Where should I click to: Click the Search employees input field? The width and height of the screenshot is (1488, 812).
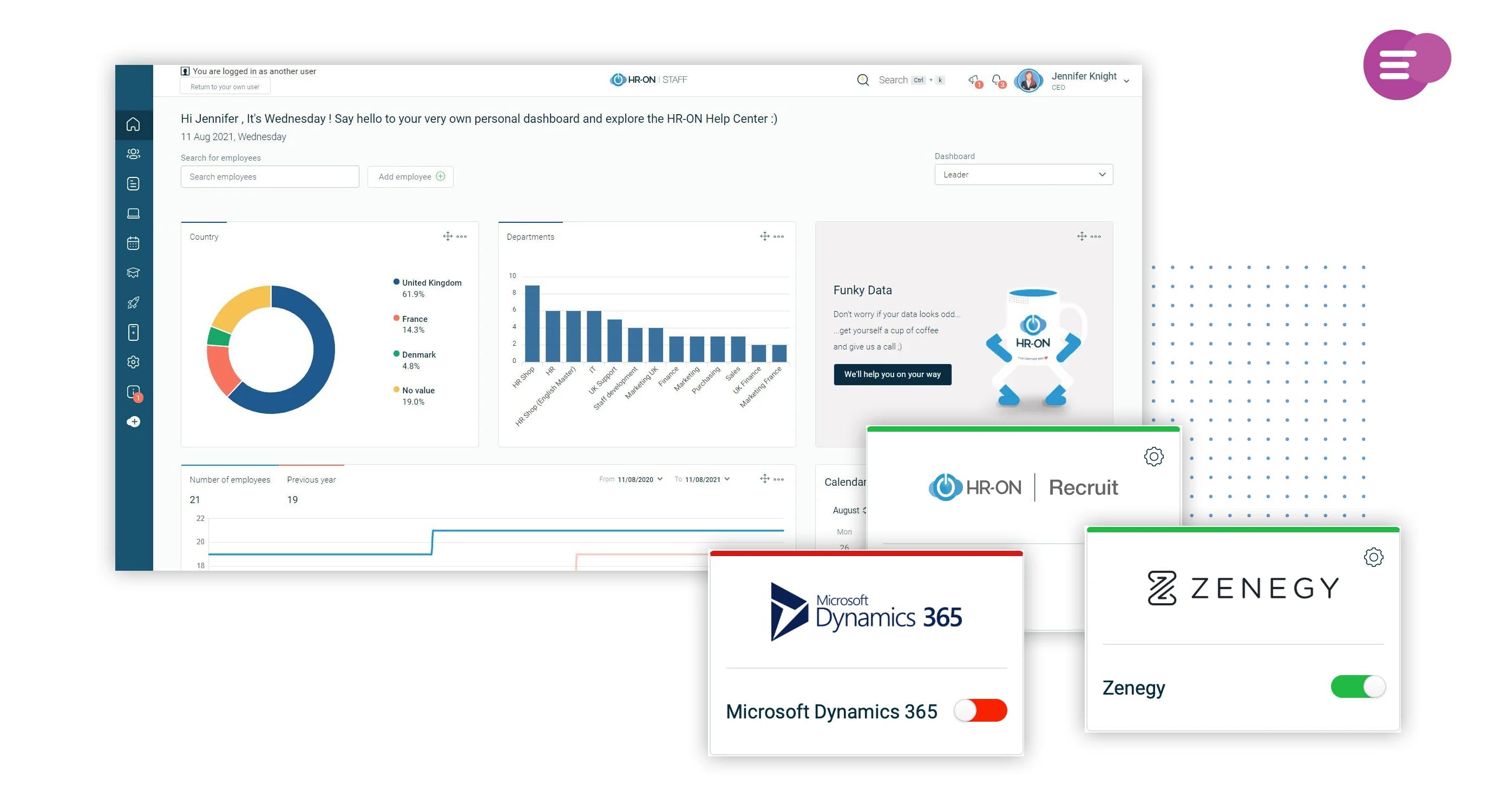tap(269, 176)
